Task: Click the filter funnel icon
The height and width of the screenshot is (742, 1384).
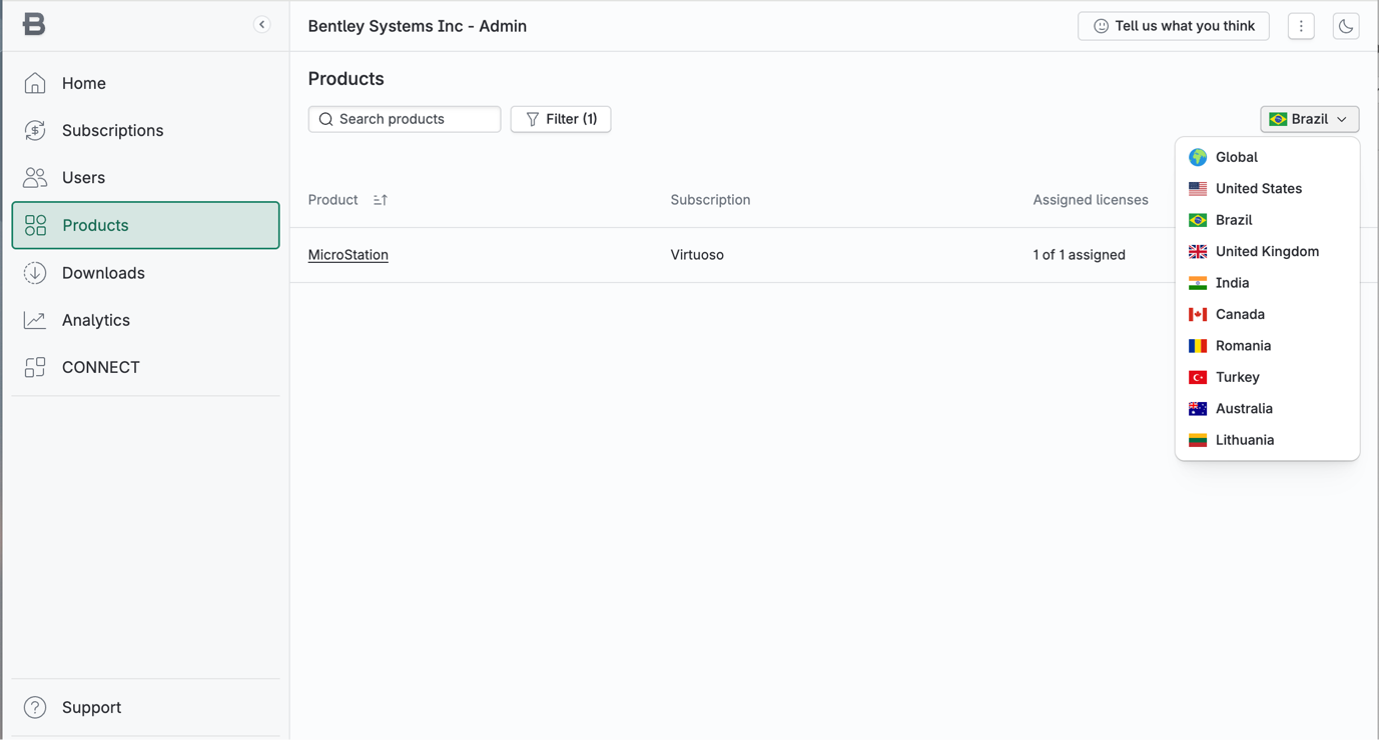Action: (533, 119)
